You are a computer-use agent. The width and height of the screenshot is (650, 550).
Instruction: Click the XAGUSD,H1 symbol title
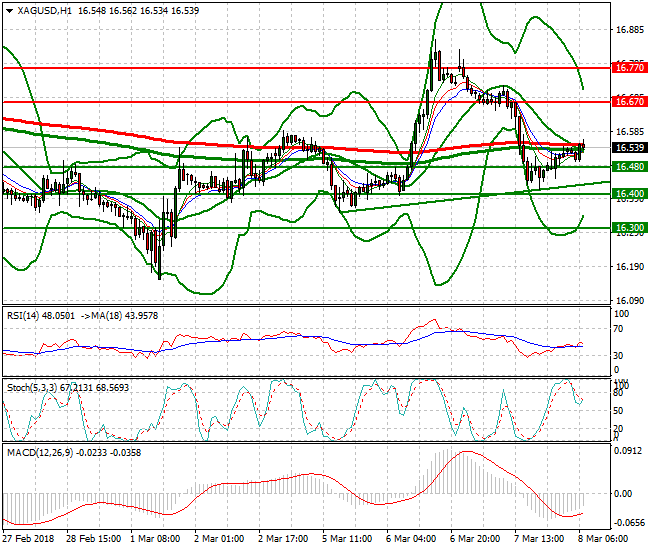point(37,9)
